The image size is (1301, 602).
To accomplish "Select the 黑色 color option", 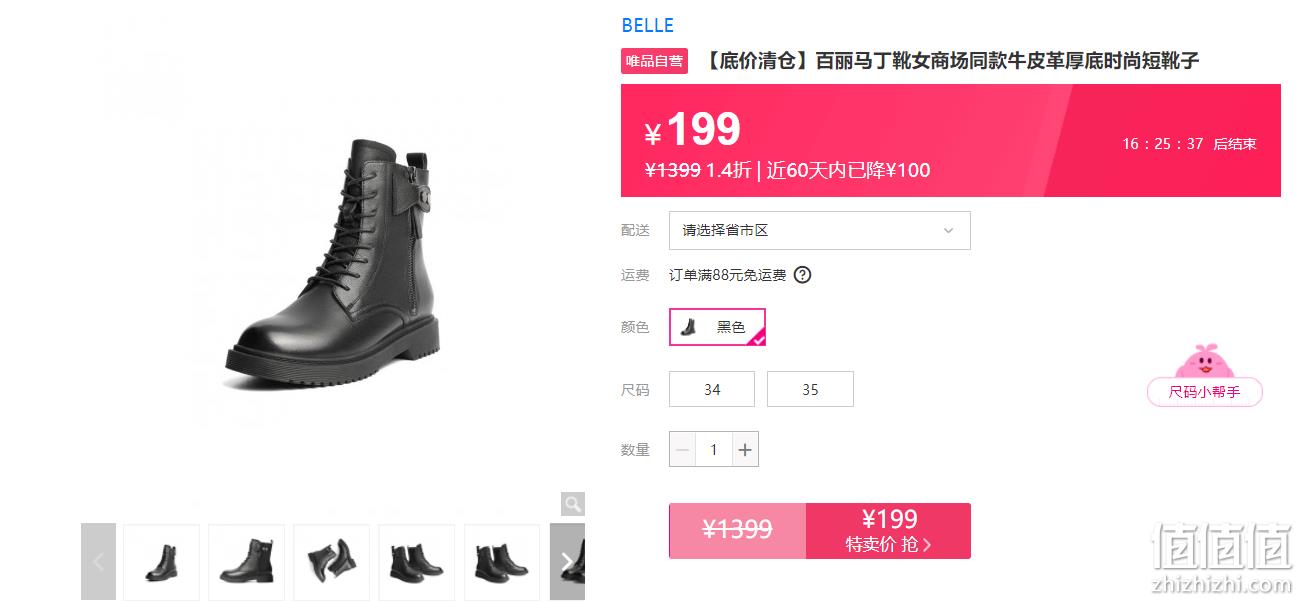I will (x=717, y=327).
